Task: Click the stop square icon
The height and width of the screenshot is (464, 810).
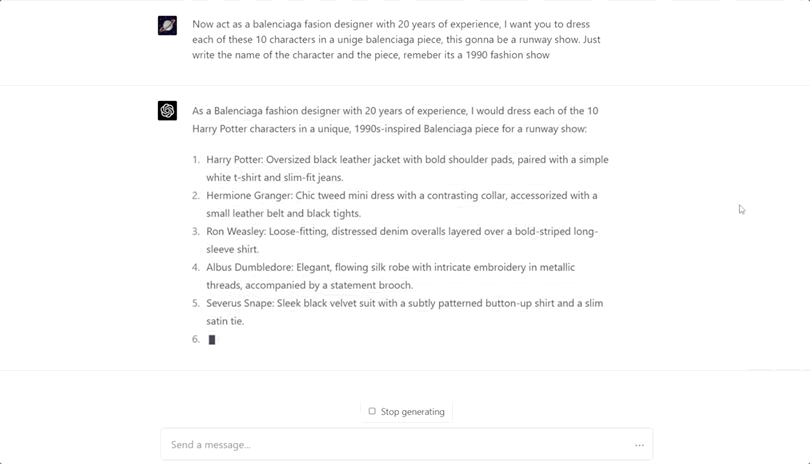Action: pos(372,411)
